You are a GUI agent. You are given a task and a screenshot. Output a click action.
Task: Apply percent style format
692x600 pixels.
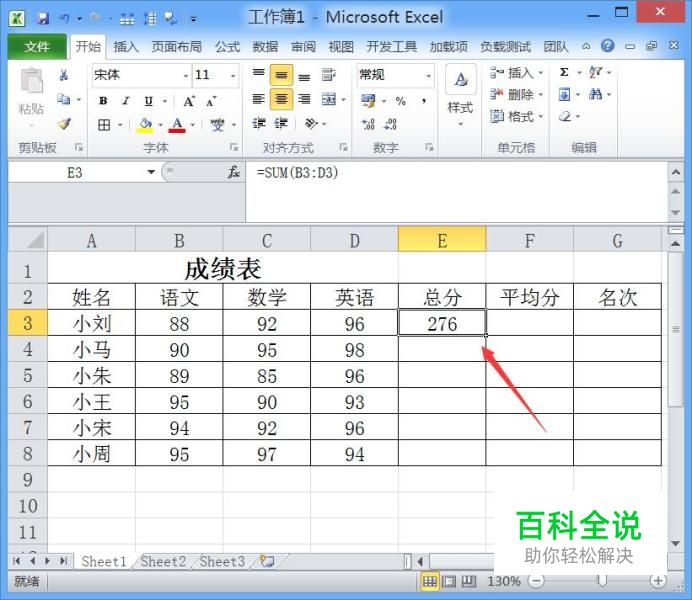401,101
